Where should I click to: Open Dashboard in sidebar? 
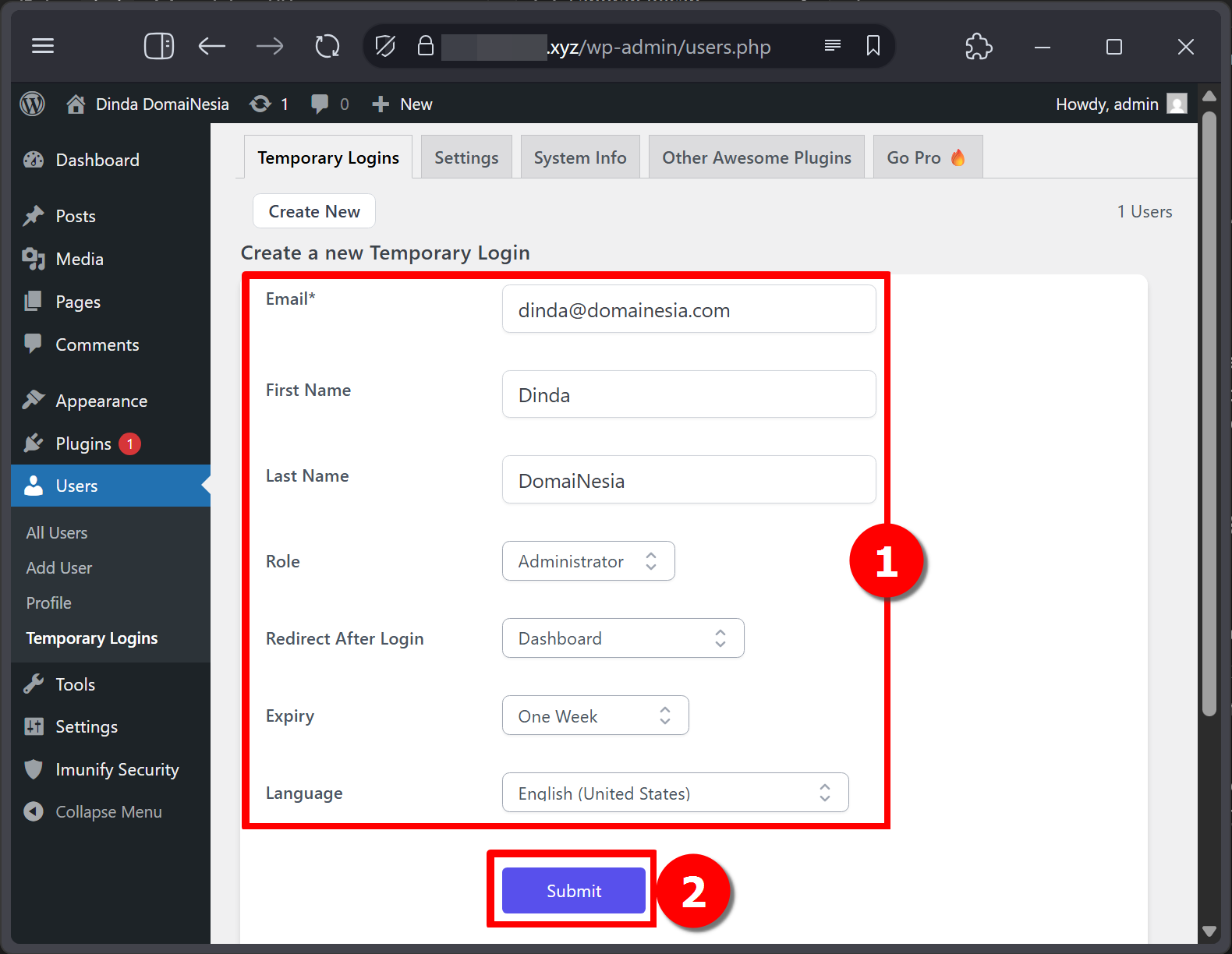pyautogui.click(x=111, y=160)
